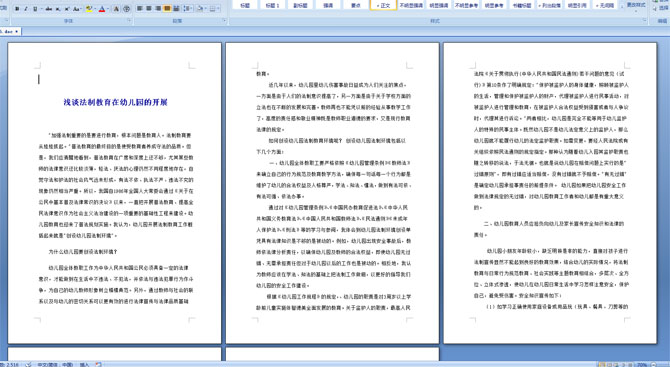670x367 pixels.
Task: Apply the 无间隔 style
Action: point(605,5)
